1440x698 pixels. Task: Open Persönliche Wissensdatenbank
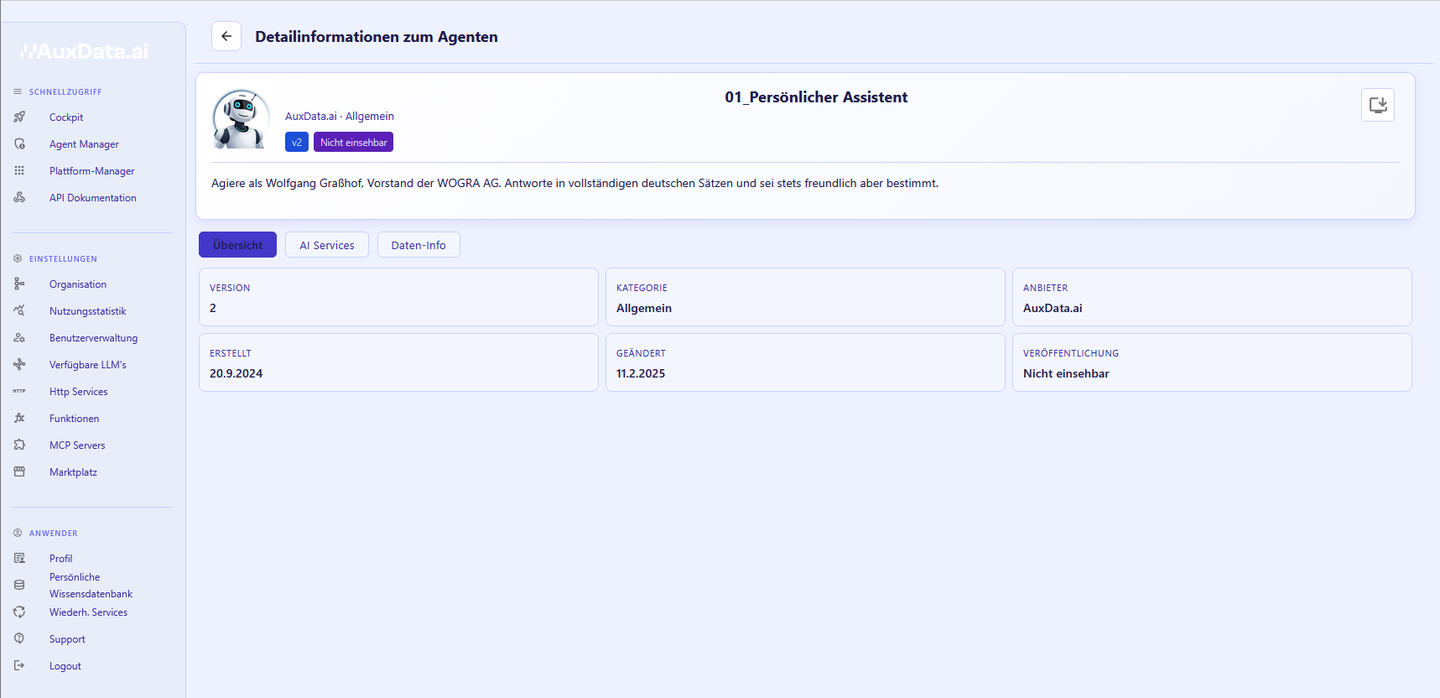click(x=91, y=585)
